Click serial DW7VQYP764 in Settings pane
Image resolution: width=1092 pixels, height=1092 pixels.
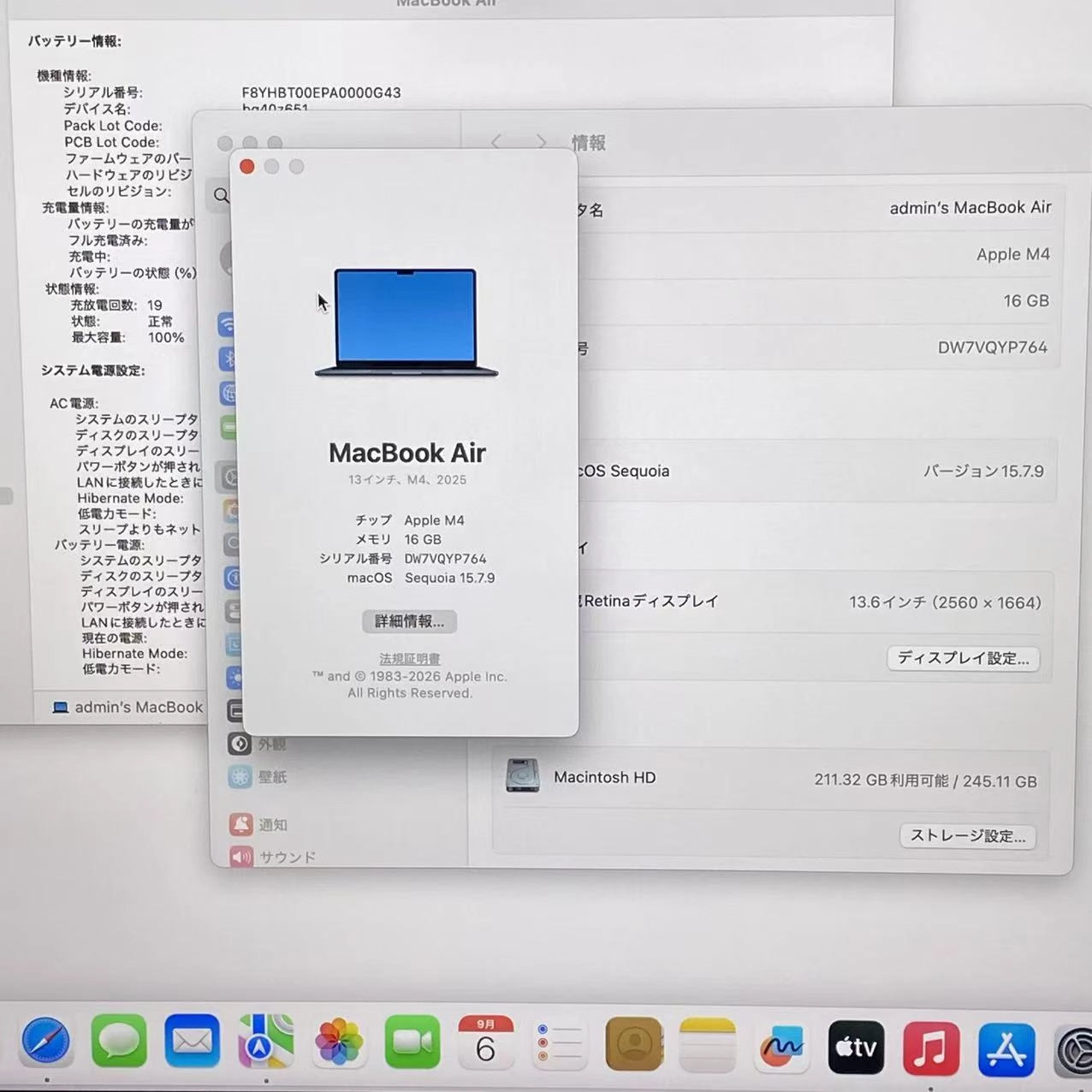click(993, 347)
